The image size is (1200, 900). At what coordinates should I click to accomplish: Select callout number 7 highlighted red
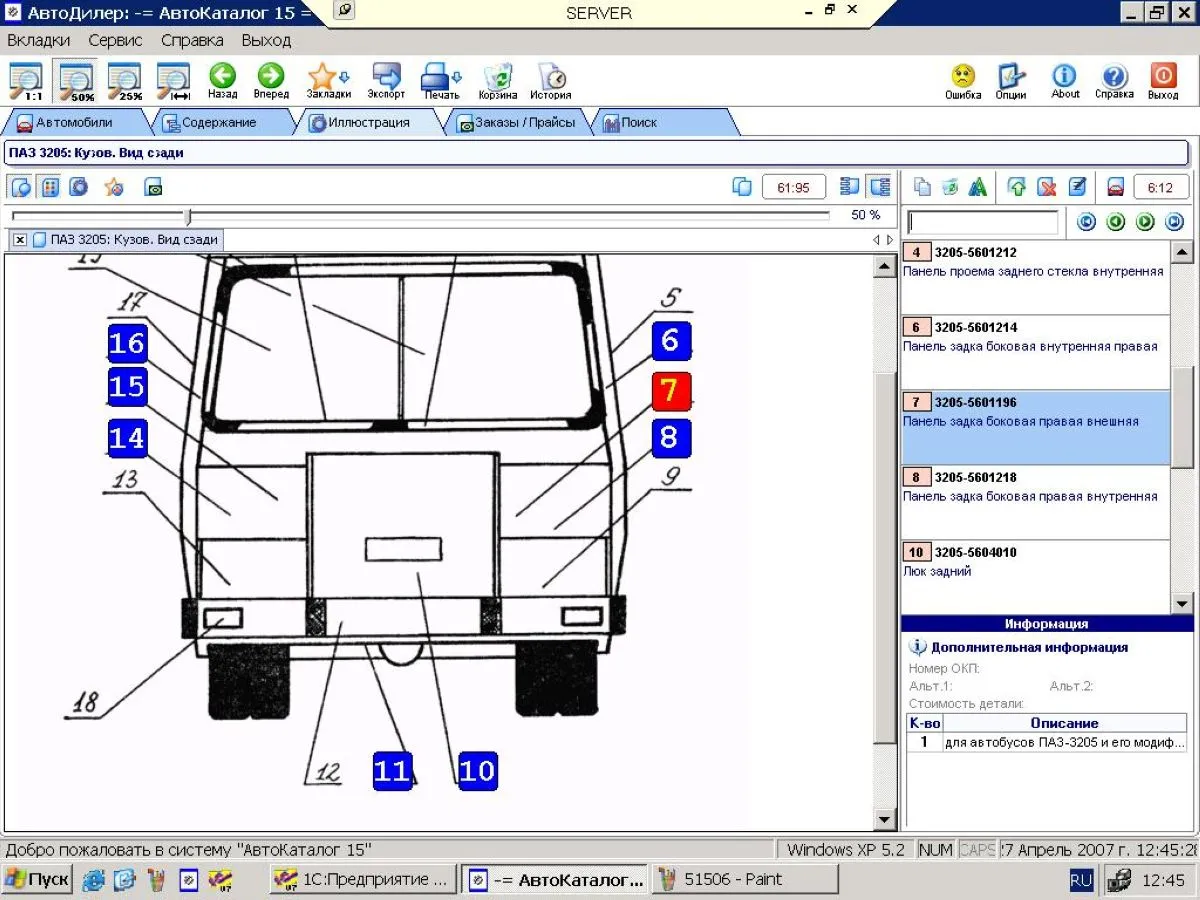click(x=670, y=391)
